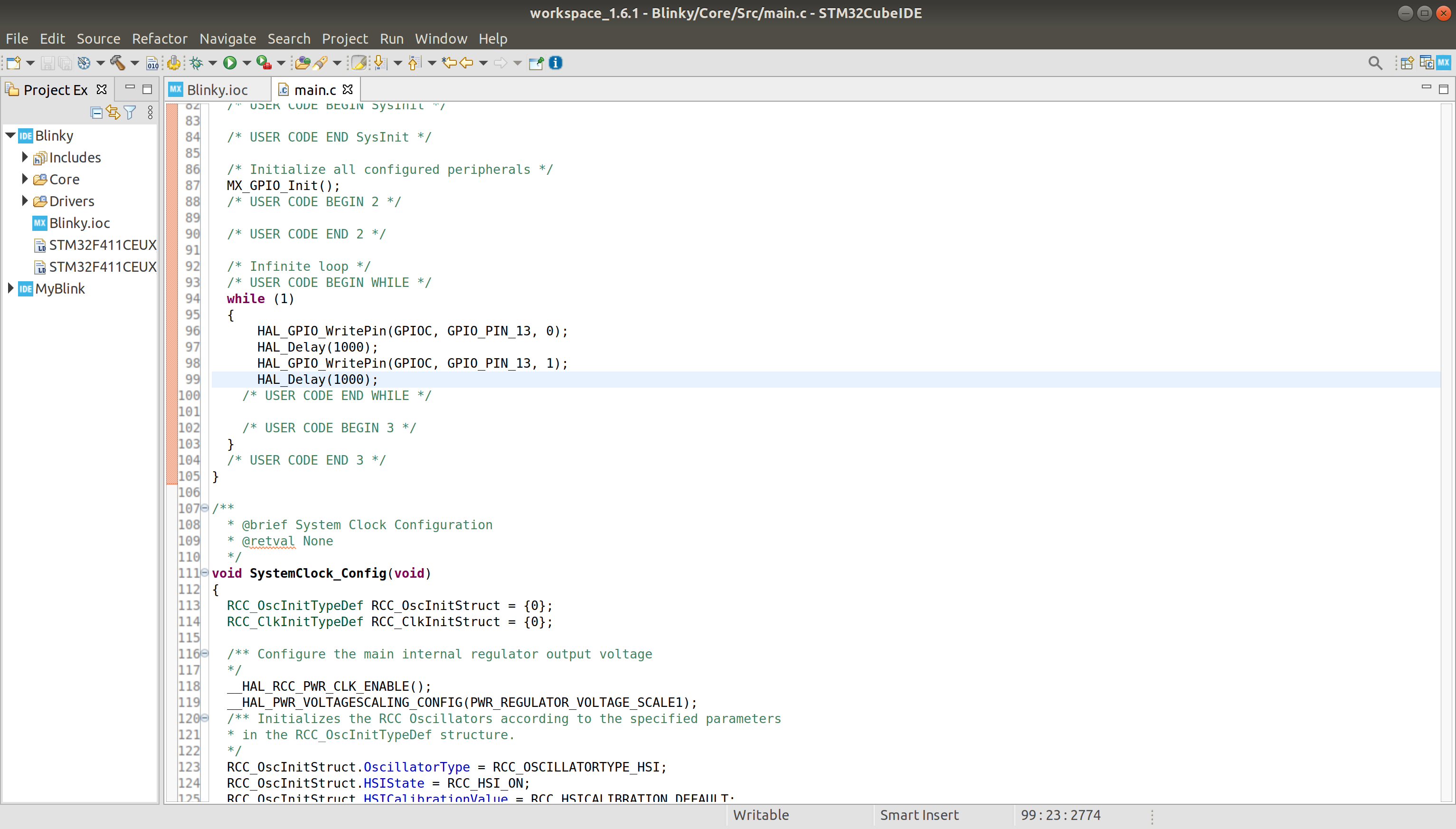Click the New file wizard icon
This screenshot has width=1456, height=829.
pos(14,63)
